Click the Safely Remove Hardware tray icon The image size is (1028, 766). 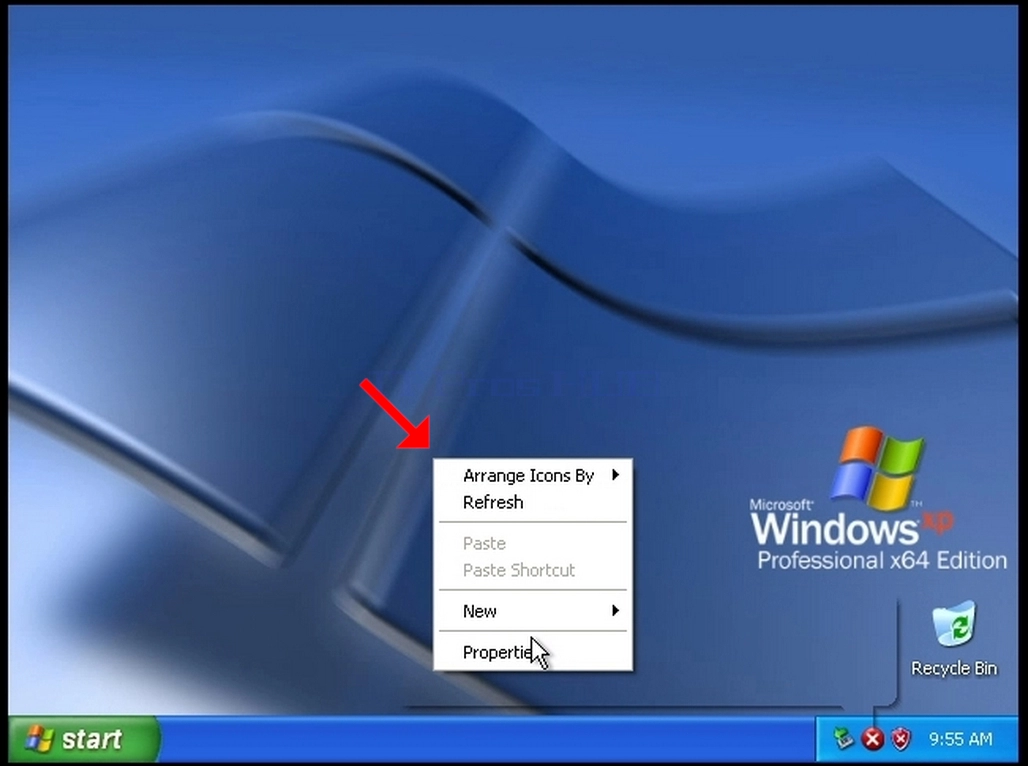tap(843, 739)
